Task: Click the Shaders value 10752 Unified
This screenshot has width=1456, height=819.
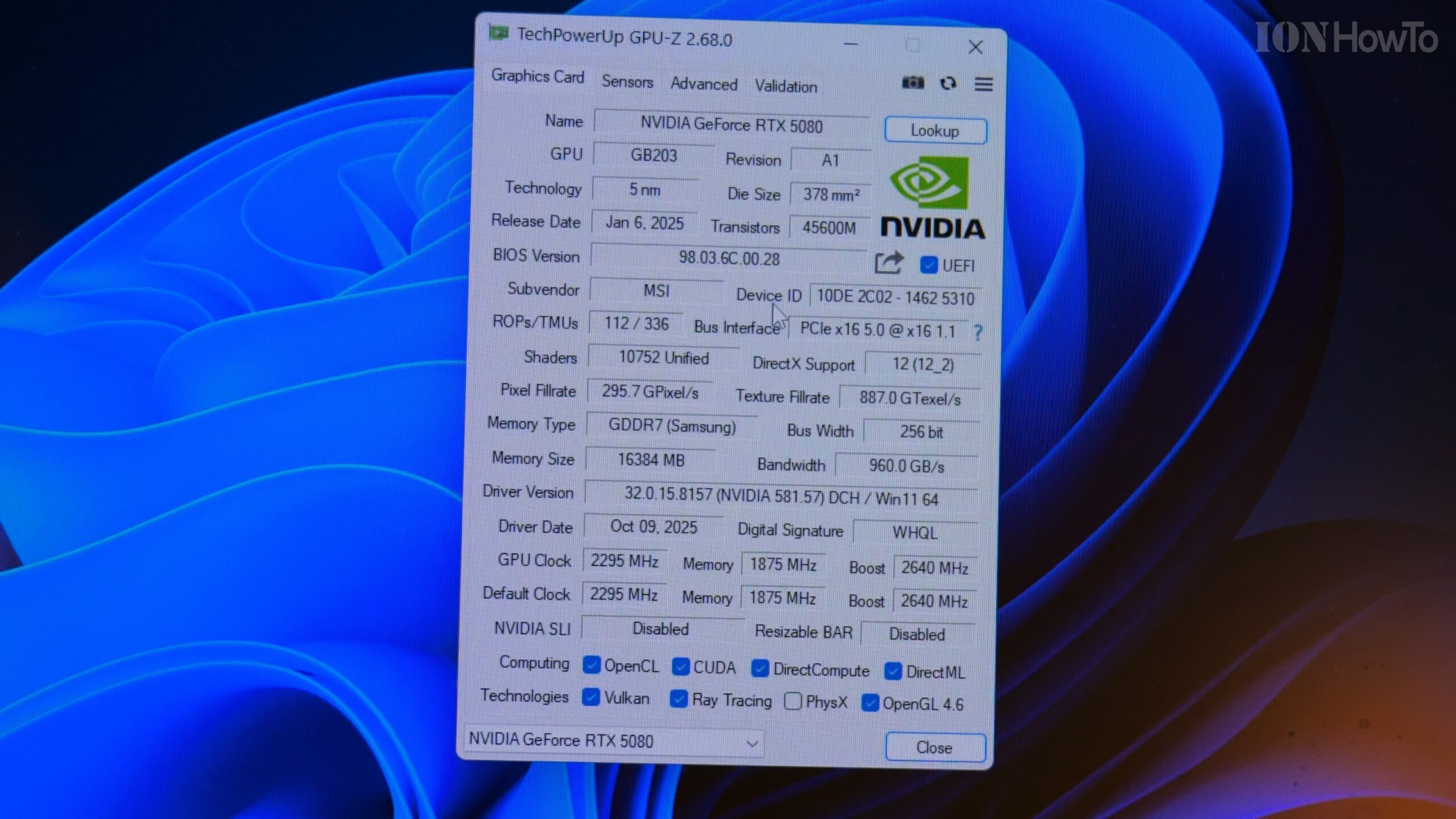Action: click(x=664, y=358)
